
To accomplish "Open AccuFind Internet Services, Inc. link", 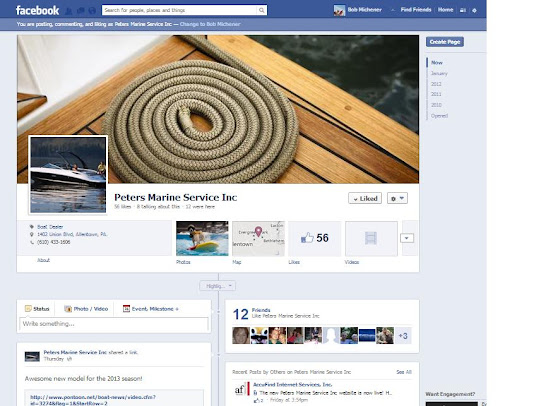I will click(292, 384).
